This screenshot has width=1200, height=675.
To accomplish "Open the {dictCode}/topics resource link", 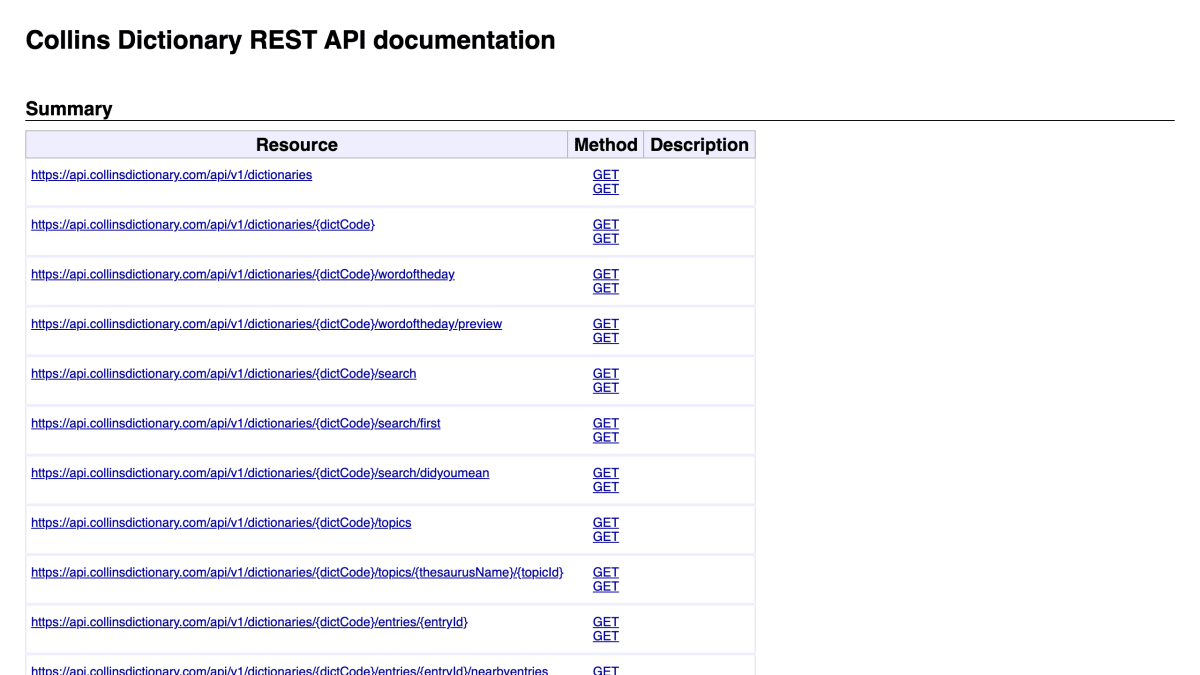I will point(221,523).
